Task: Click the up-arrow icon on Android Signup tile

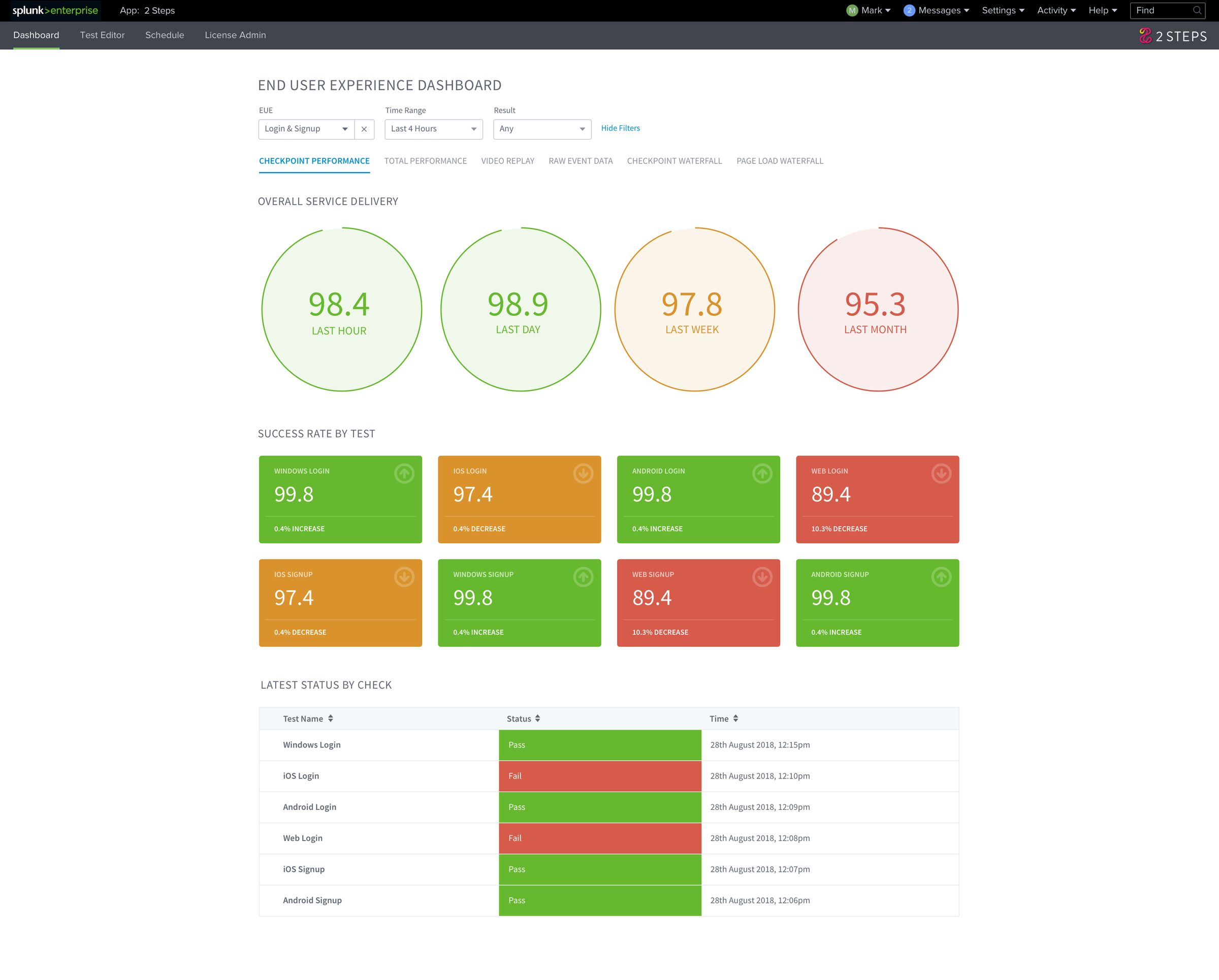Action: pyautogui.click(x=941, y=577)
